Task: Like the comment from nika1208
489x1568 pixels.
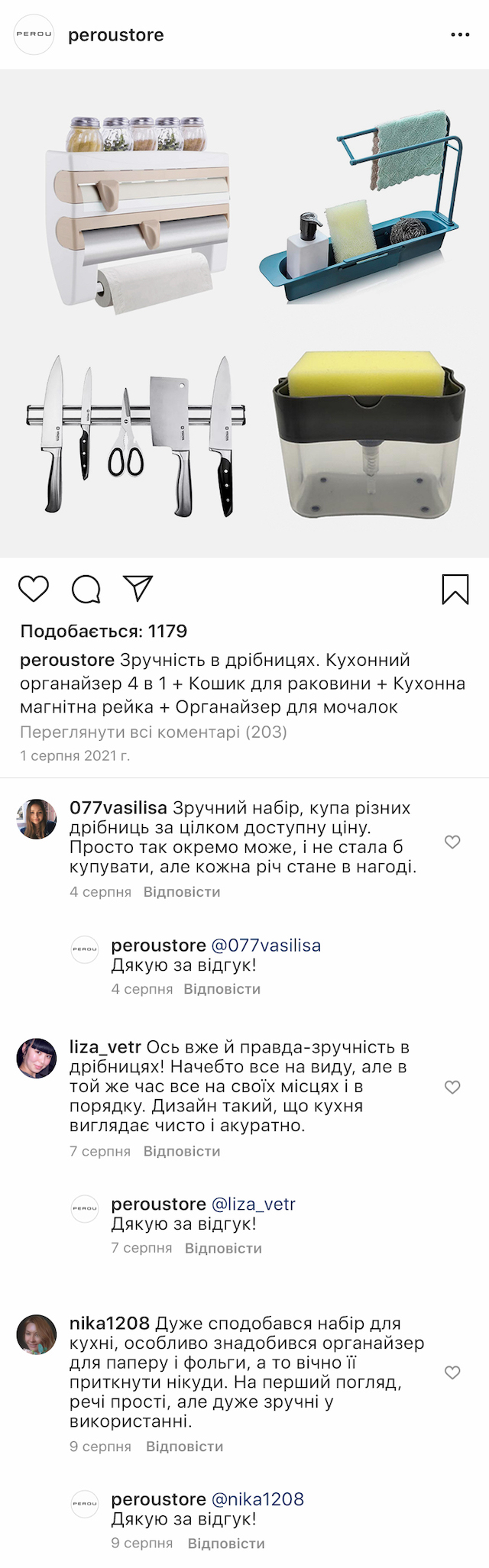Action: click(x=452, y=1372)
